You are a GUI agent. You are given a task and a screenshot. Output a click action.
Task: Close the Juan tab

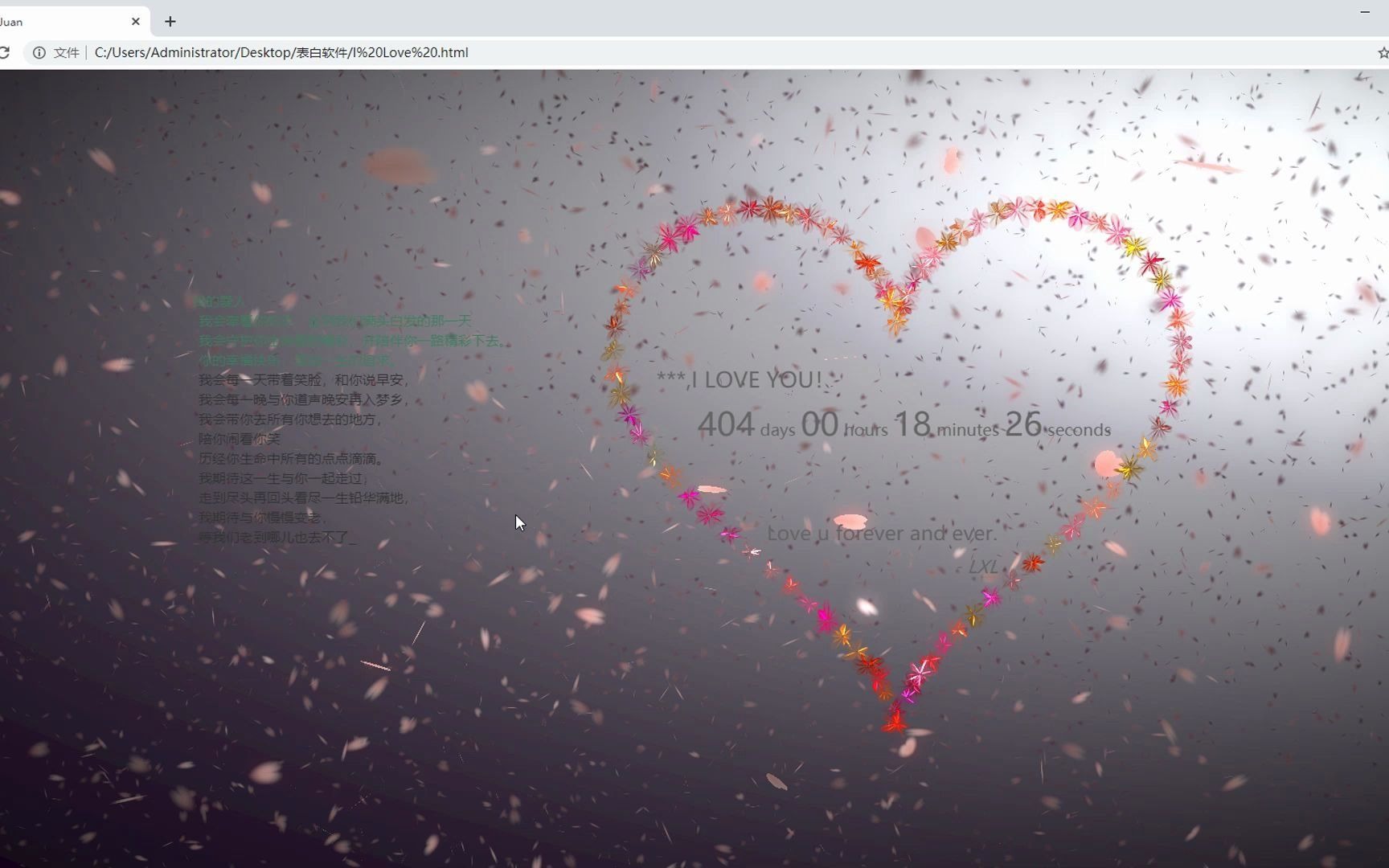(x=136, y=22)
